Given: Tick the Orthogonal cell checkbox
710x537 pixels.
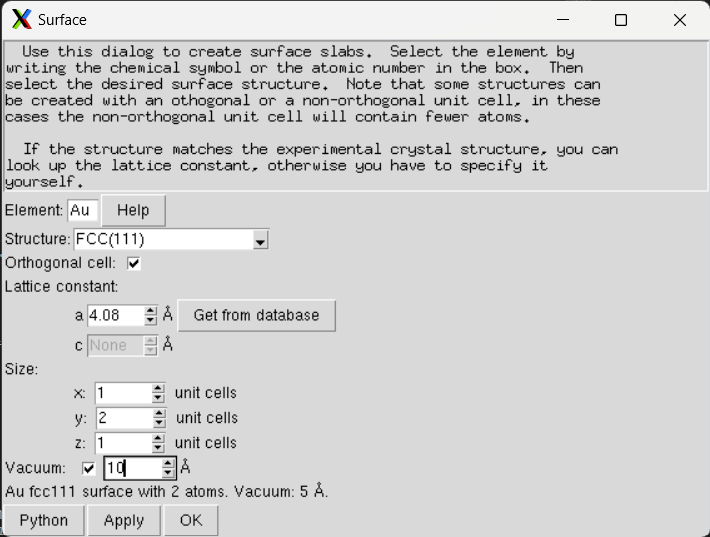Looking at the screenshot, I should tap(134, 264).
